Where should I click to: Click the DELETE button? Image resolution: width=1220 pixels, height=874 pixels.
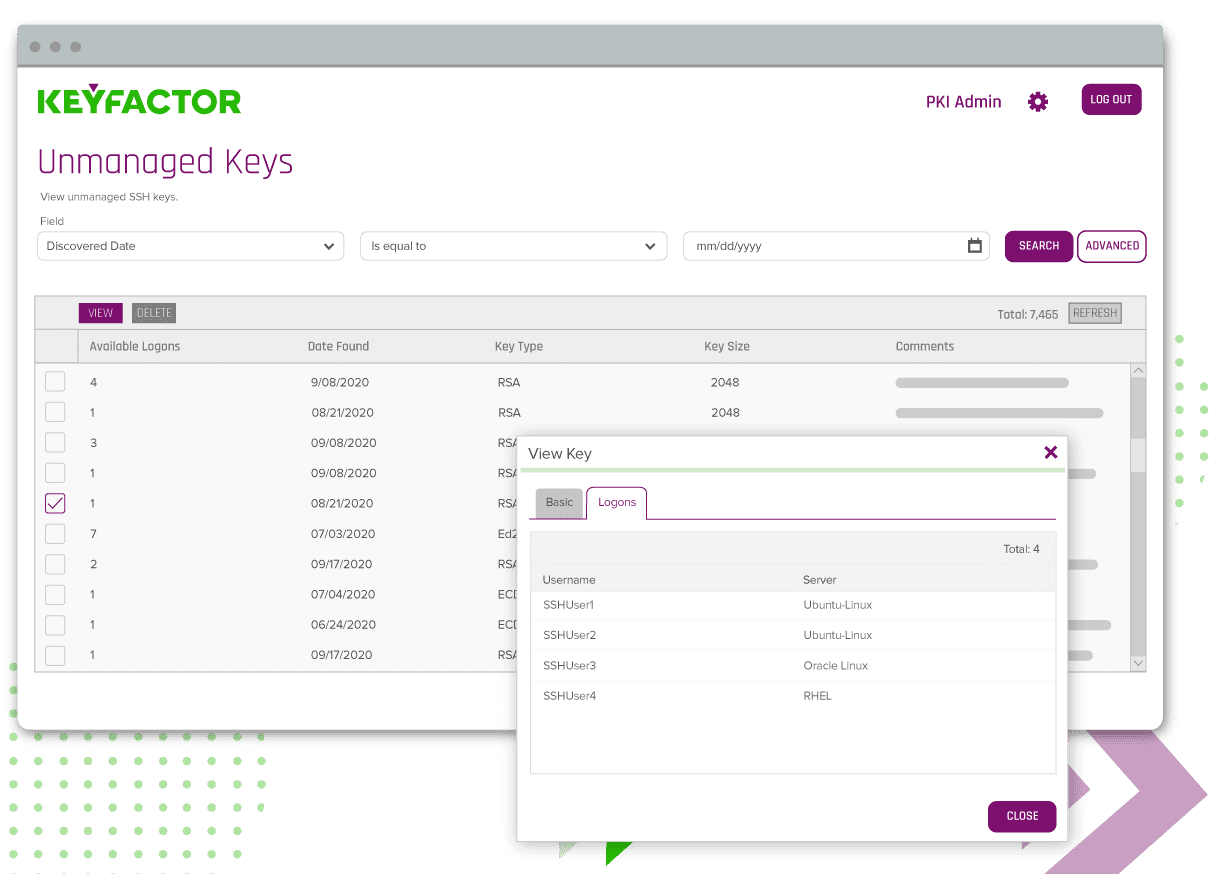click(154, 313)
